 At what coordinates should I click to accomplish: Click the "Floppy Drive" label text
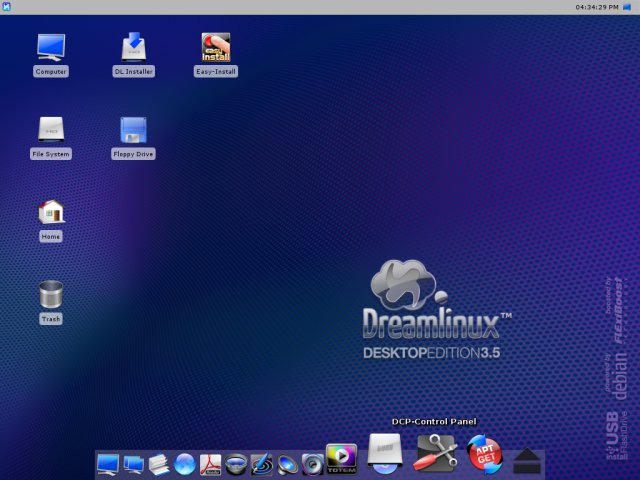coord(133,154)
